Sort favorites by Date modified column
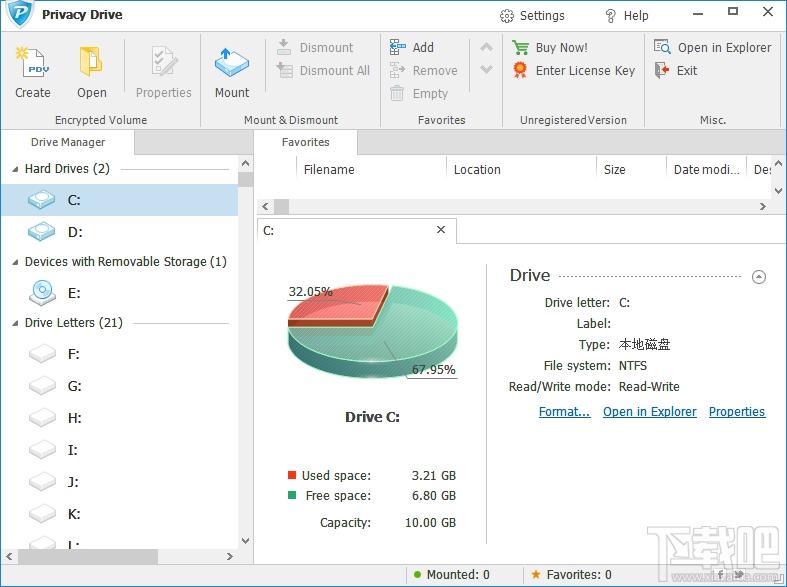Viewport: 787px width, 587px height. 706,170
